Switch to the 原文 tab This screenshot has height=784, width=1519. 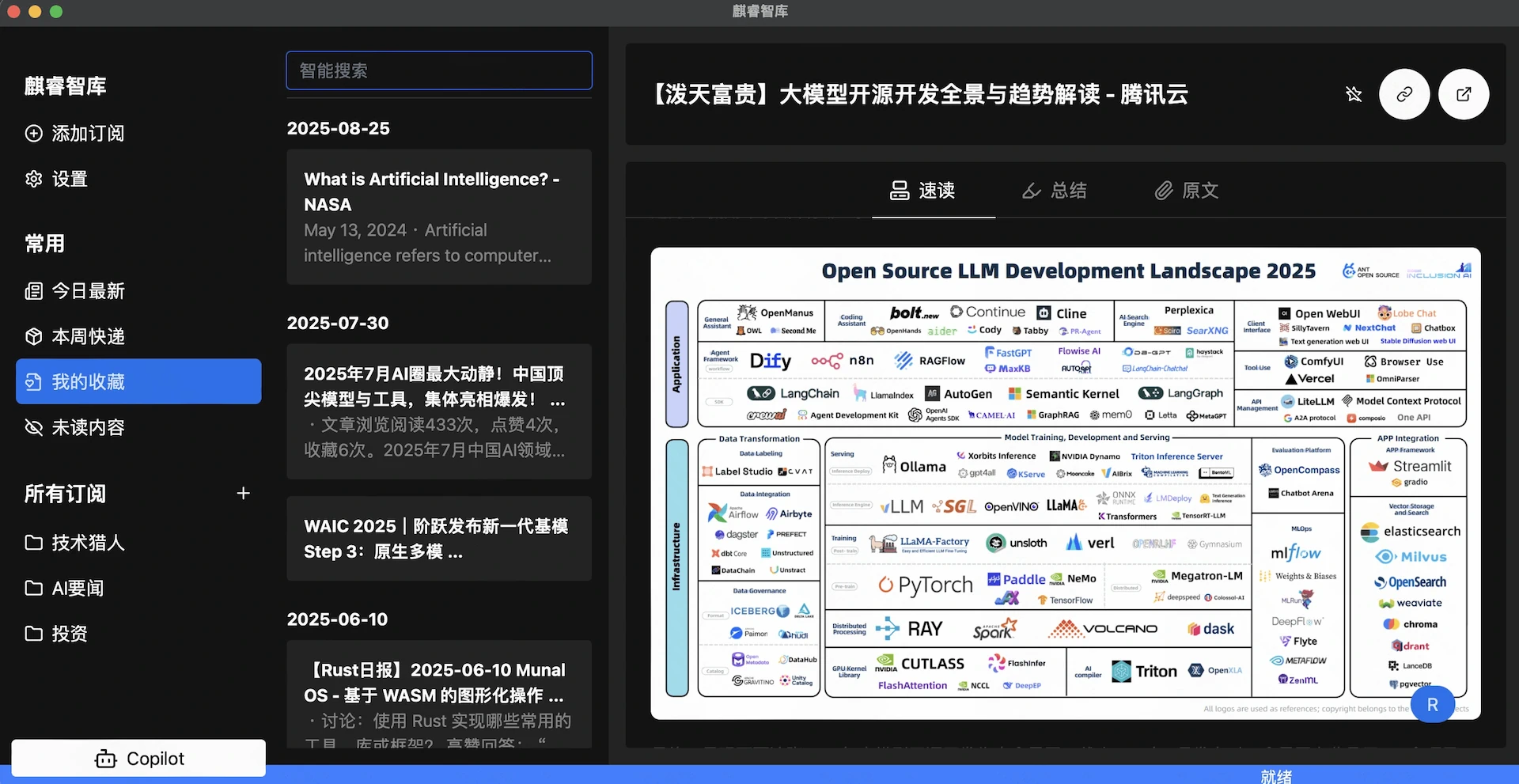coord(1186,191)
